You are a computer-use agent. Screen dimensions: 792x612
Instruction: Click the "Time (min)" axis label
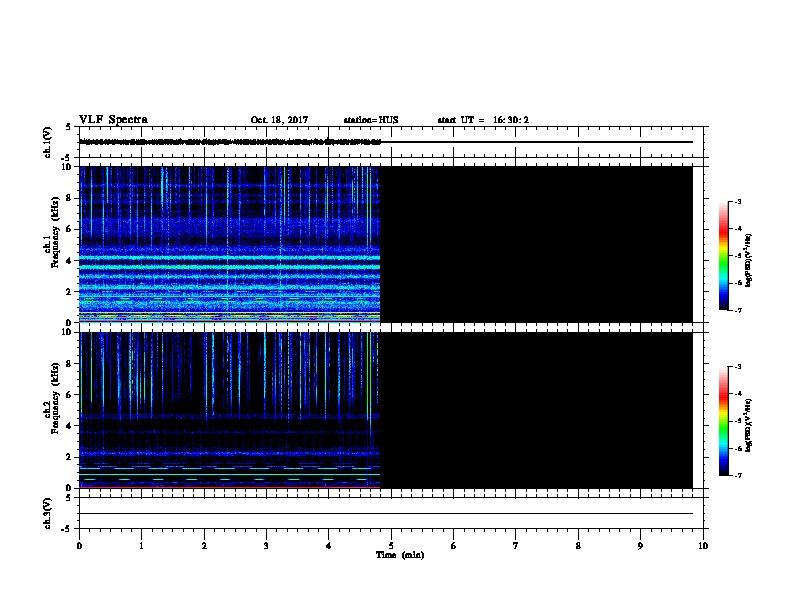click(x=400, y=555)
